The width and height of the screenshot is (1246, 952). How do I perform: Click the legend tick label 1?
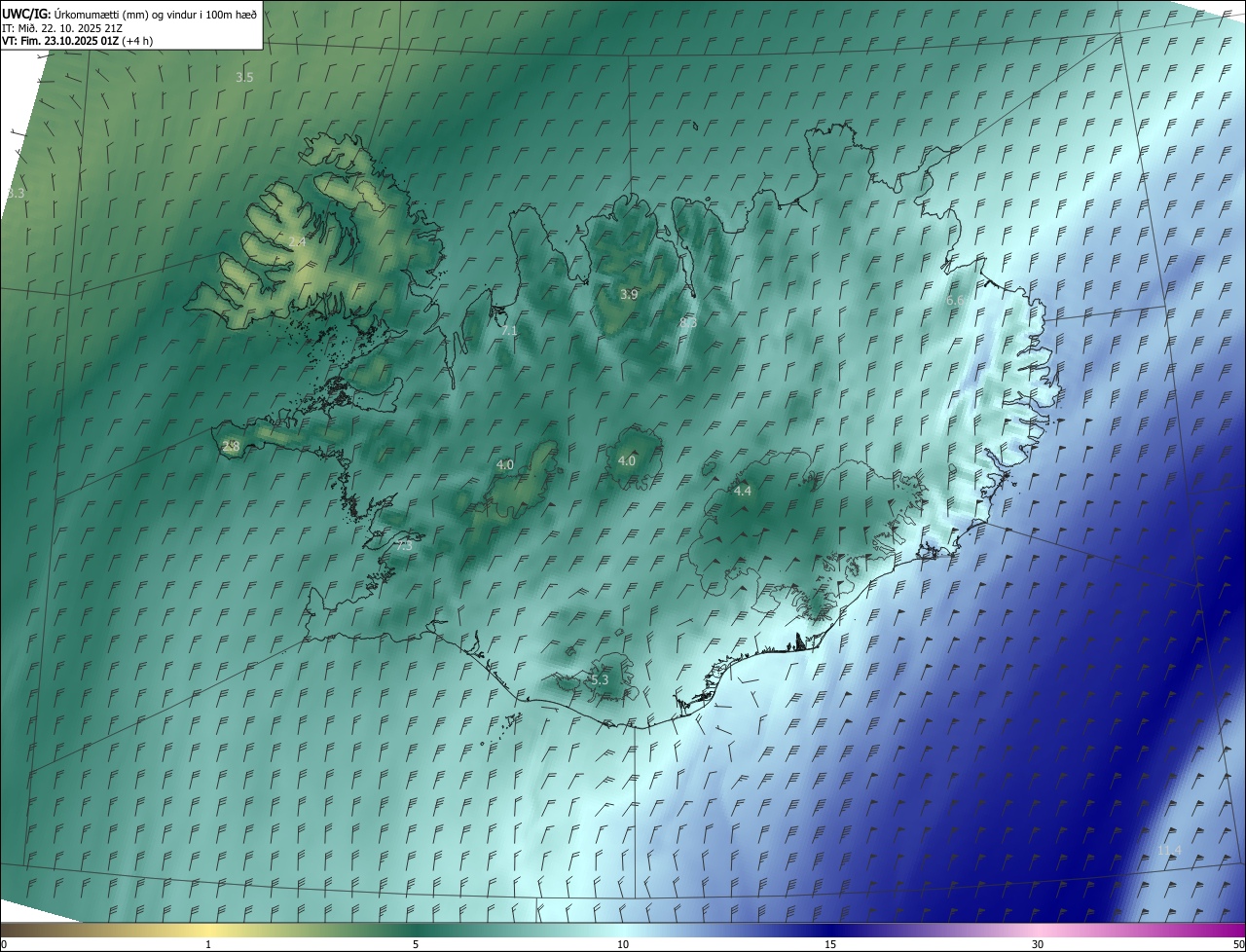click(x=208, y=944)
